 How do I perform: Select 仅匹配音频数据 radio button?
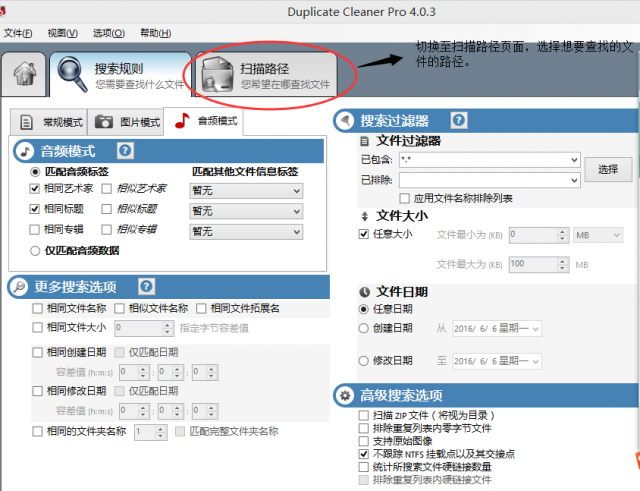click(x=35, y=251)
